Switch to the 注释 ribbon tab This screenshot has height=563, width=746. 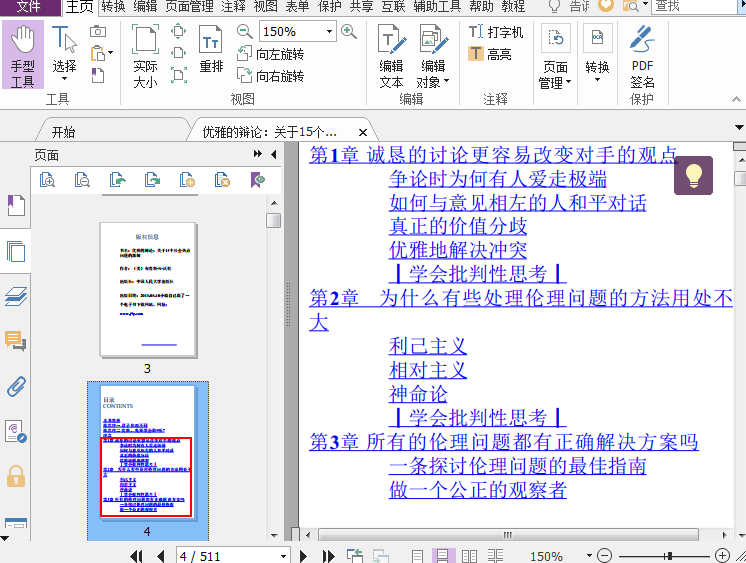pyautogui.click(x=233, y=6)
